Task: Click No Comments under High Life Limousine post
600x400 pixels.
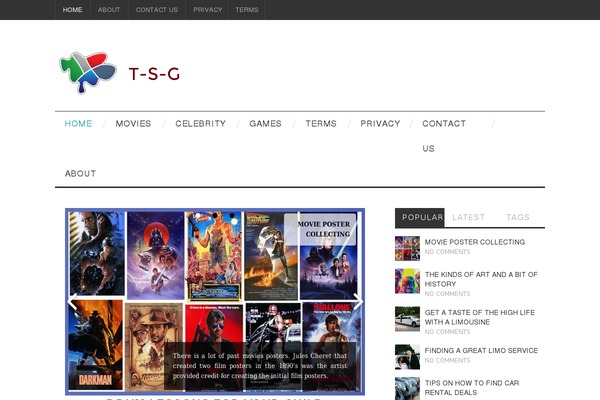Action: click(447, 331)
